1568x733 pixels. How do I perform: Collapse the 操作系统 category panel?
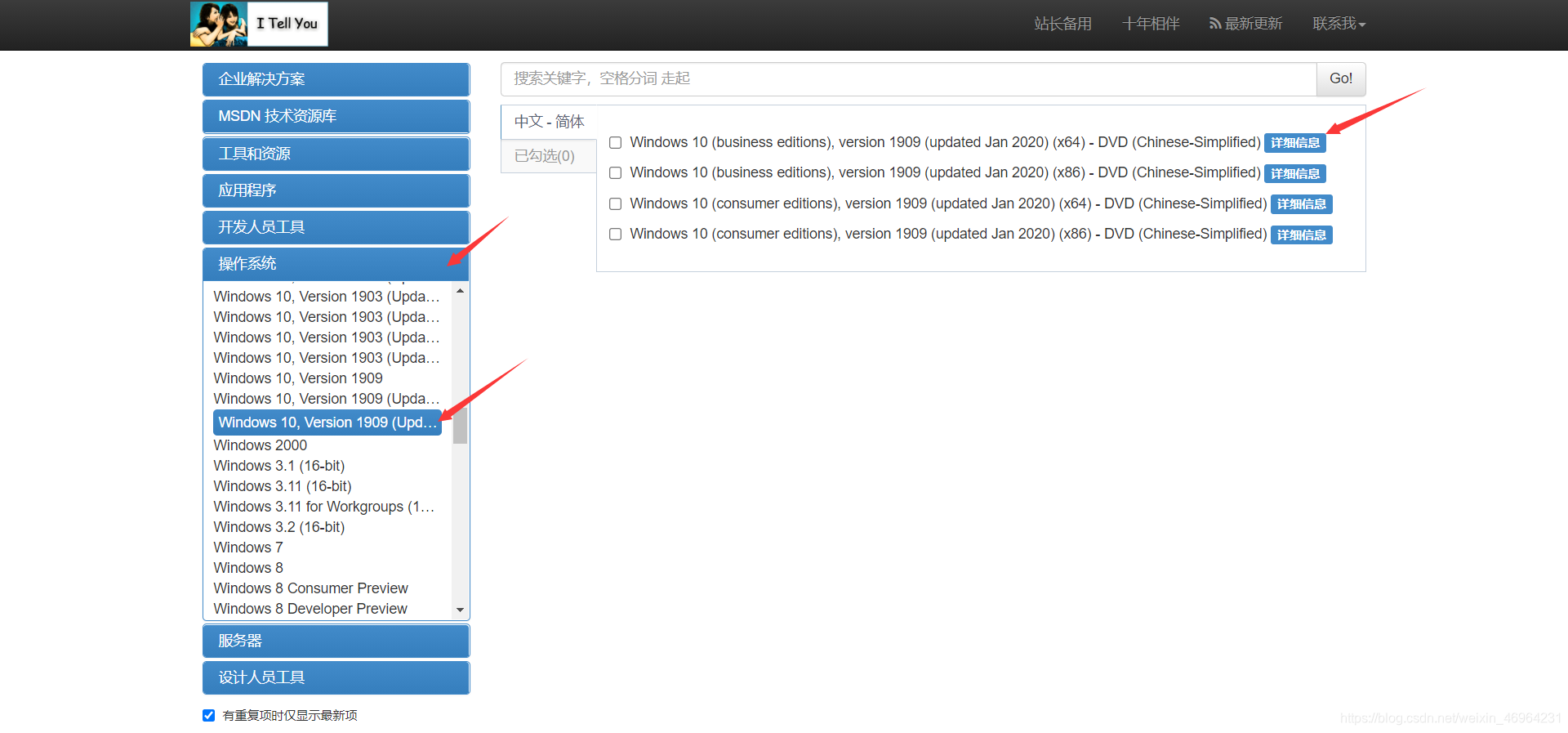(x=336, y=264)
